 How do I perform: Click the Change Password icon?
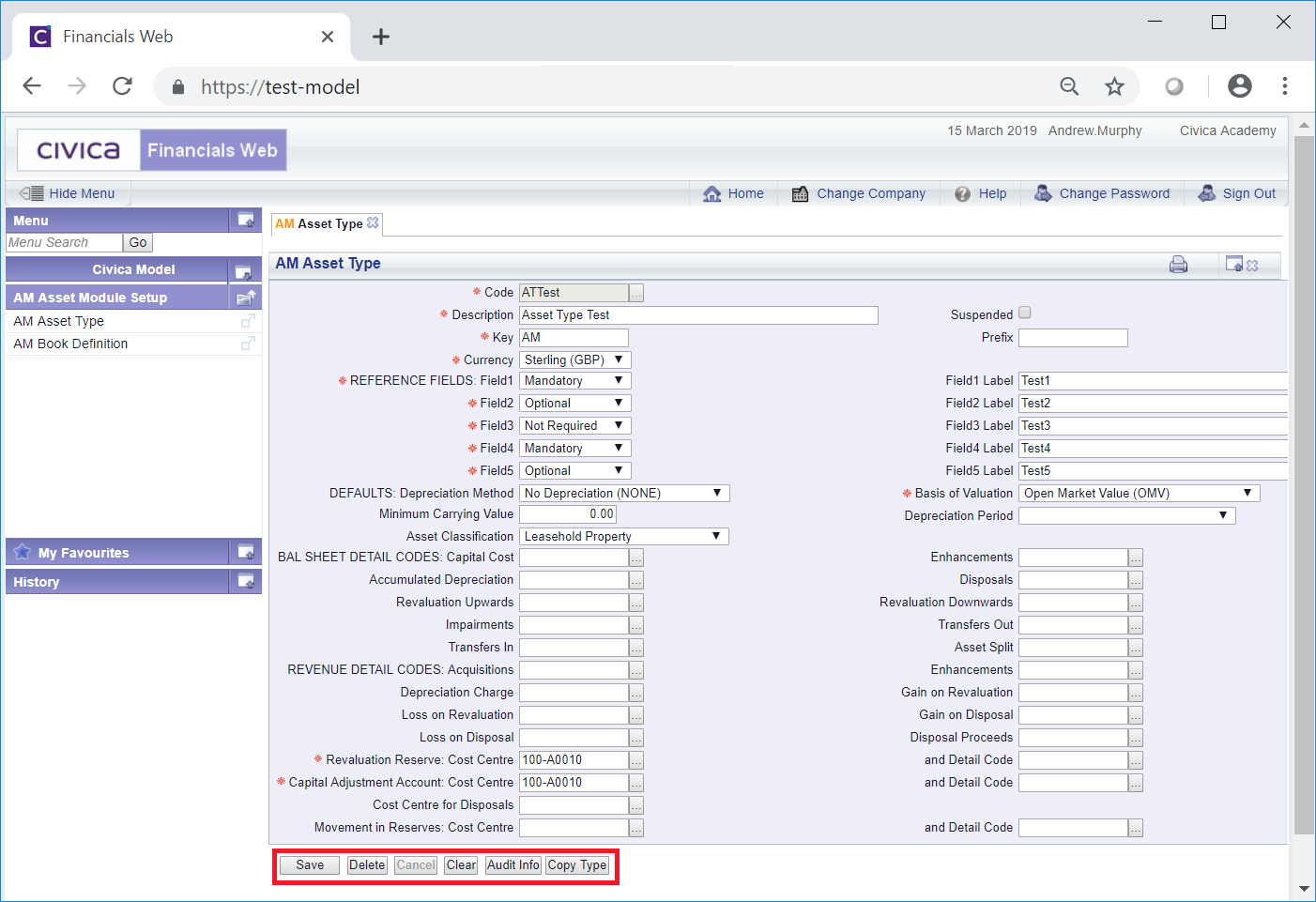click(1043, 193)
